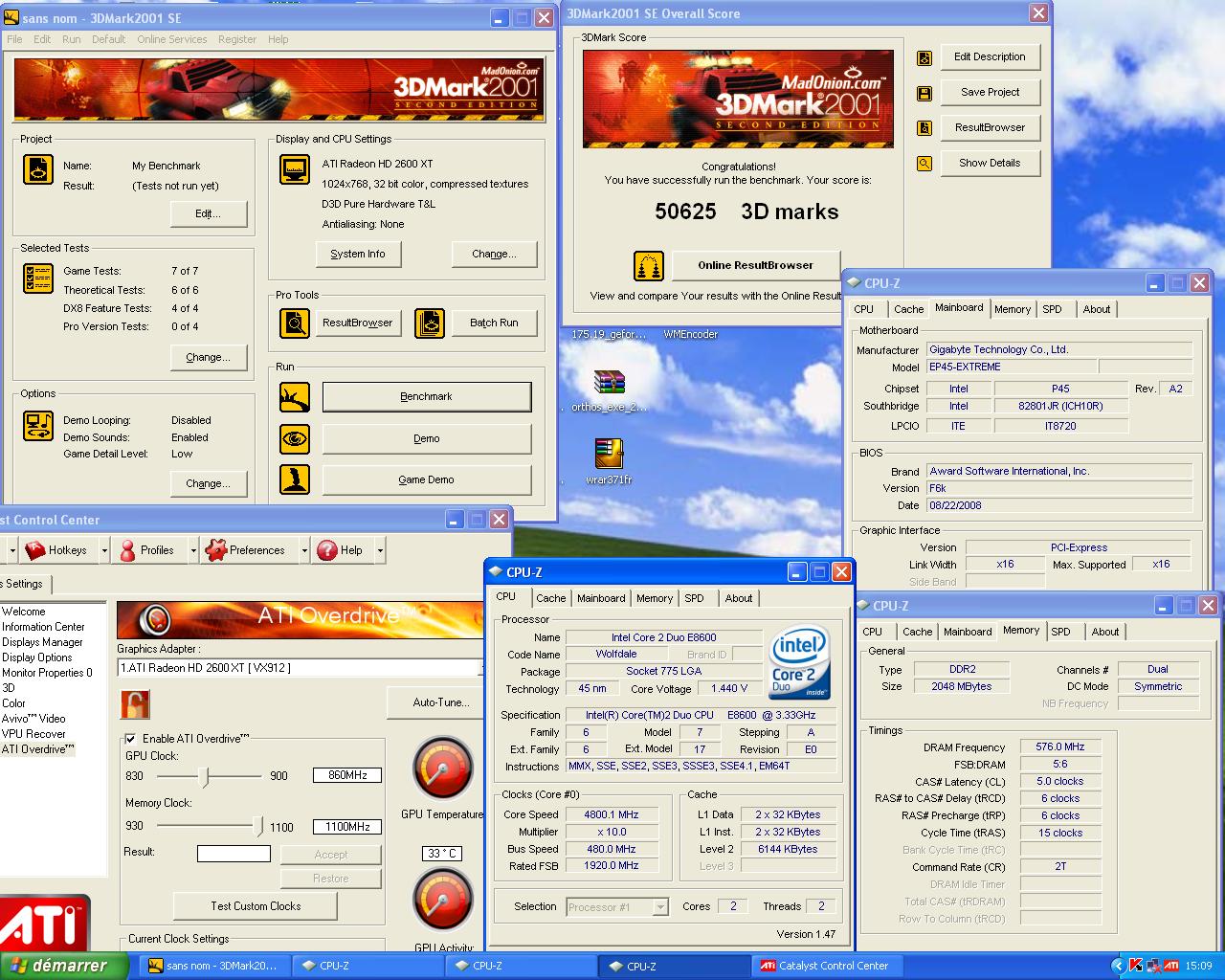Image resolution: width=1225 pixels, height=980 pixels.
Task: Click the Kaspersky tray icon
Action: (1136, 966)
